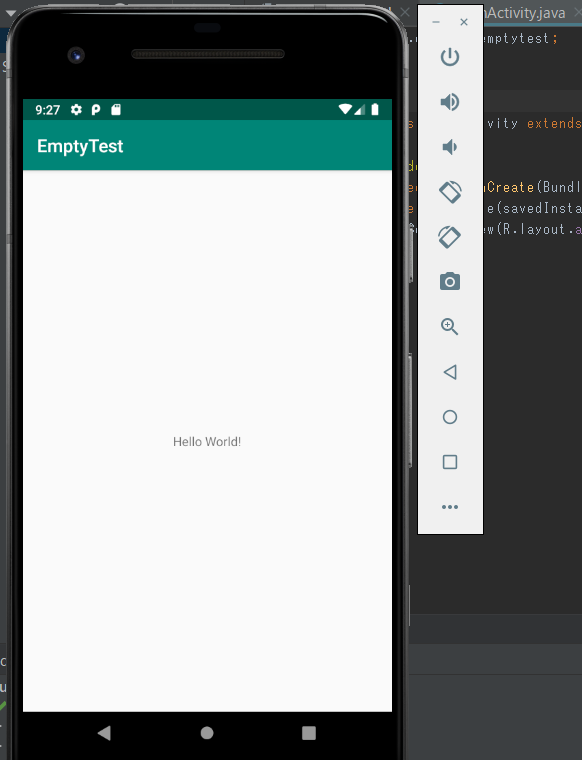Tap the SD card icon in the status bar
582x760 pixels.
pos(116,110)
